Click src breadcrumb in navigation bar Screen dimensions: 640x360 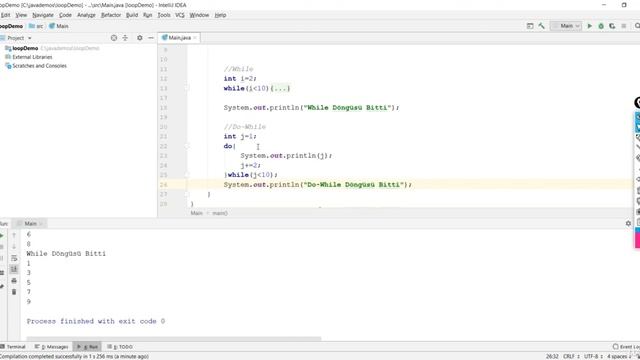[36, 26]
